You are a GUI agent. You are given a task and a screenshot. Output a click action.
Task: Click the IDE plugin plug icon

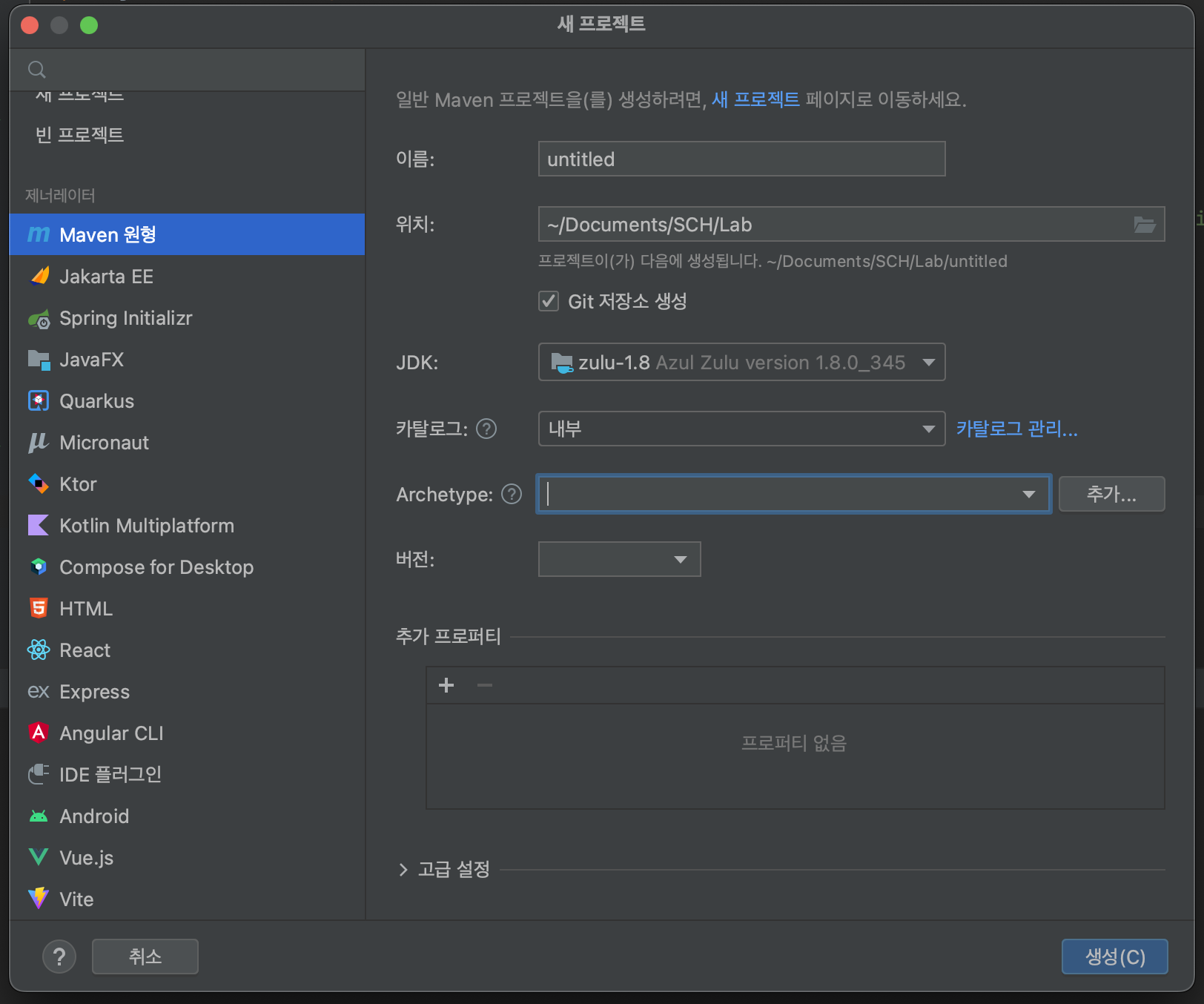point(39,774)
